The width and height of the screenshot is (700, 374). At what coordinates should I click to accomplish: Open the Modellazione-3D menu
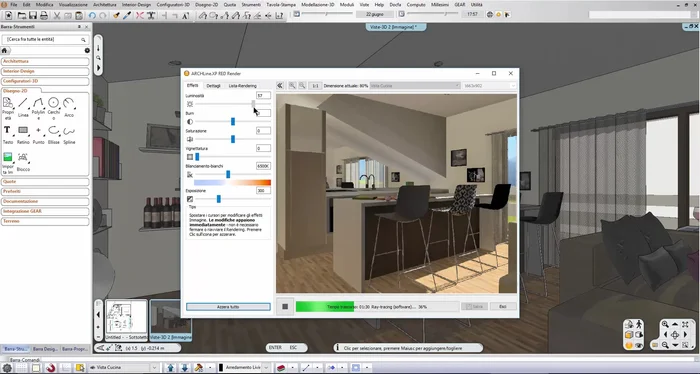click(x=317, y=4)
